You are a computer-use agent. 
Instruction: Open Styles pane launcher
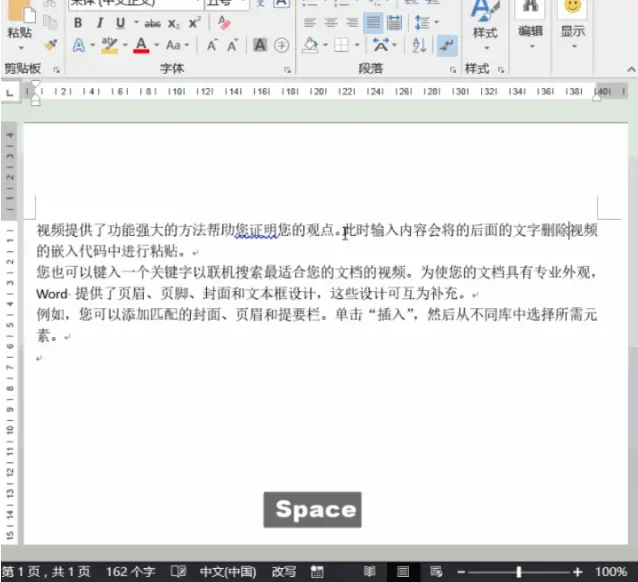tap(501, 70)
